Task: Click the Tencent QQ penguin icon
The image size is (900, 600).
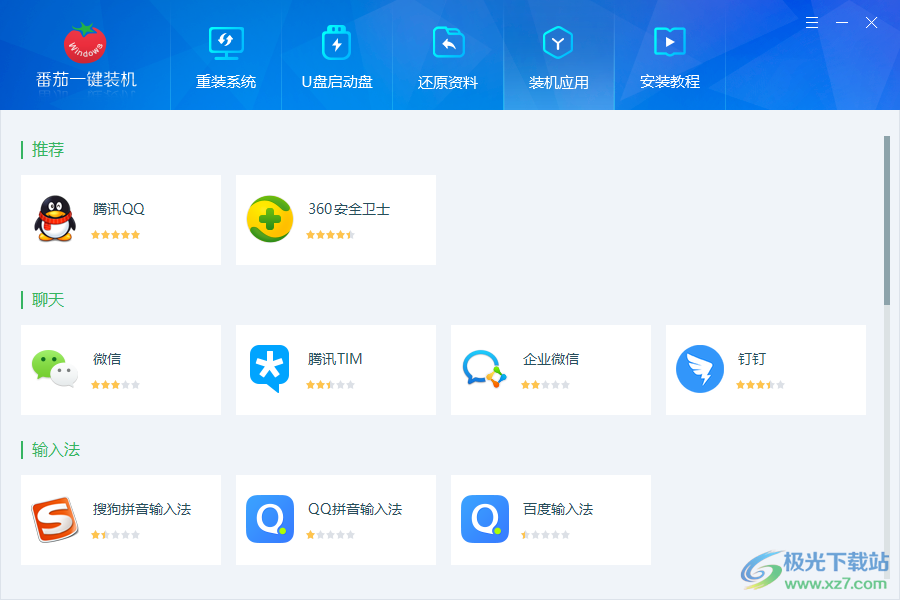Action: (x=55, y=219)
